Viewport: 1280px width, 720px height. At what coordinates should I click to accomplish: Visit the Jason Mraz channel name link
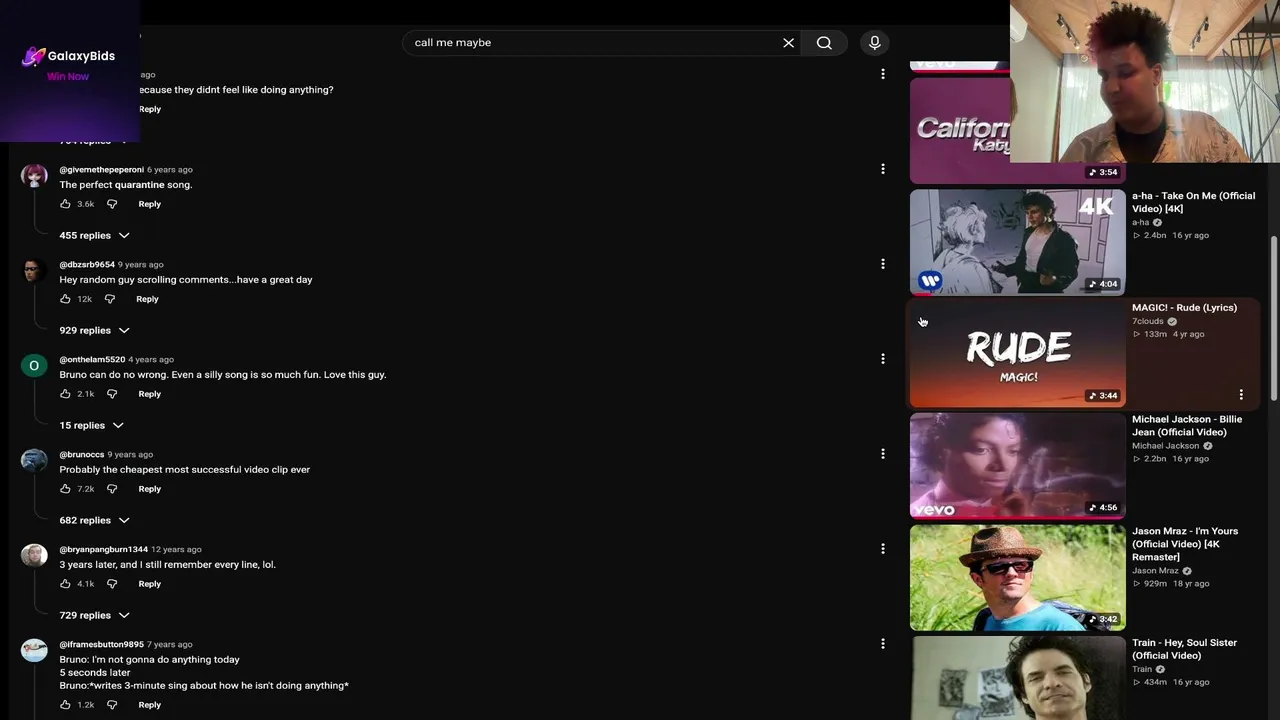[1155, 571]
